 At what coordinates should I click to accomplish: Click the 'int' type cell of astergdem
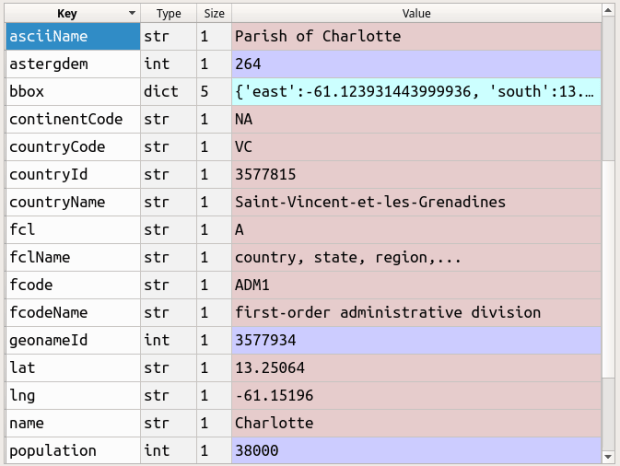(x=168, y=64)
